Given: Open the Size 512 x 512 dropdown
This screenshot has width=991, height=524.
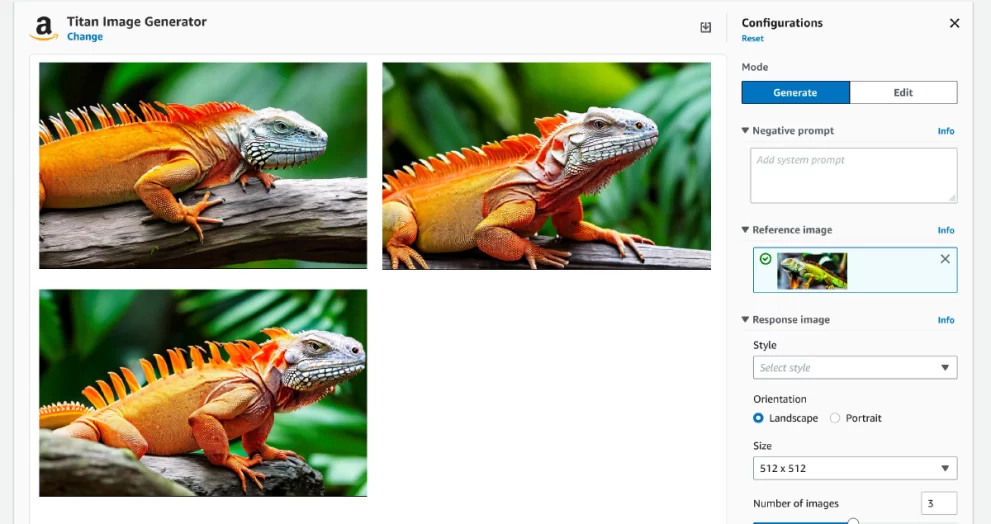Looking at the screenshot, I should [x=855, y=468].
